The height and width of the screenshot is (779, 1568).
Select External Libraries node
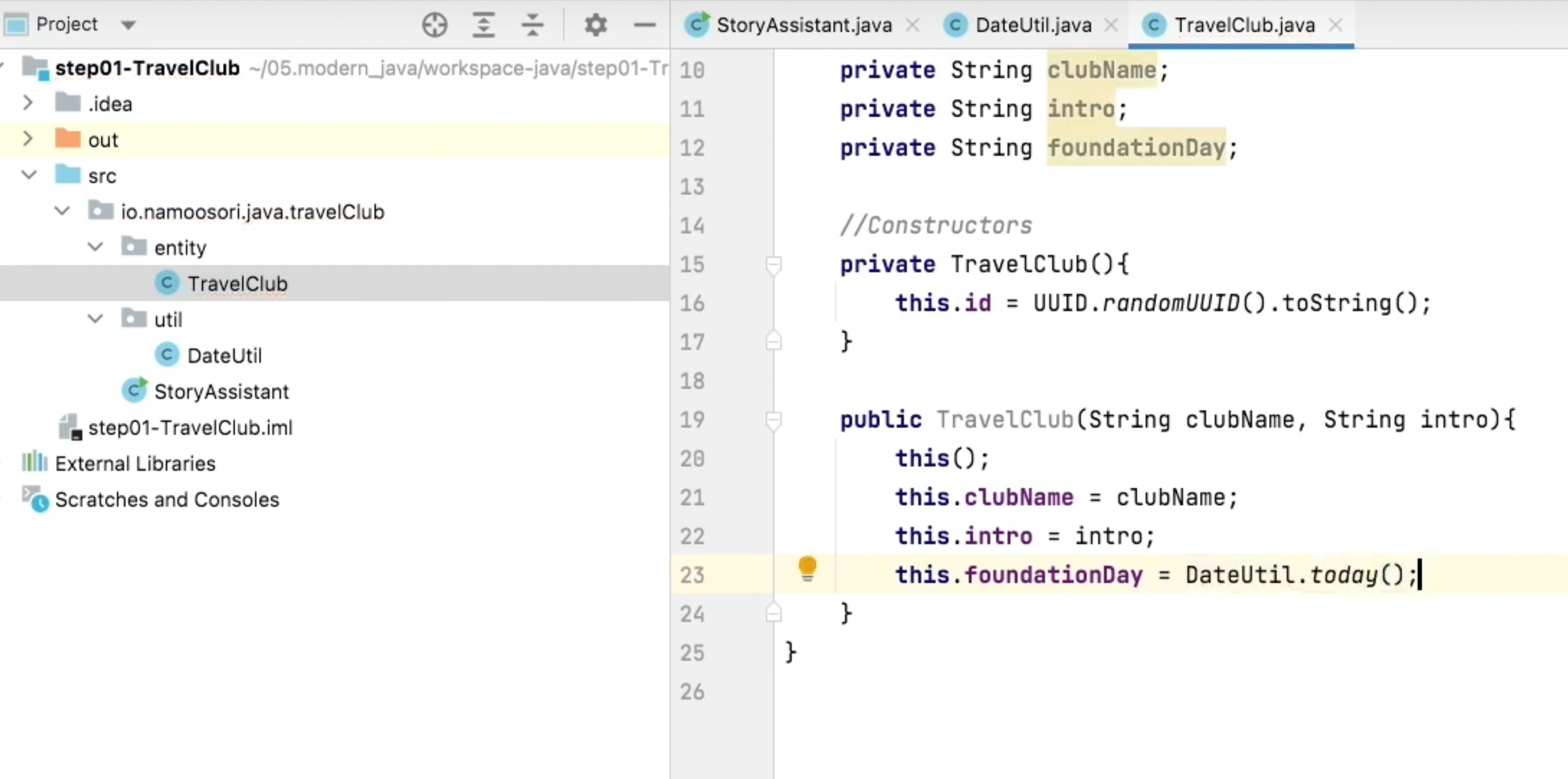coord(135,463)
